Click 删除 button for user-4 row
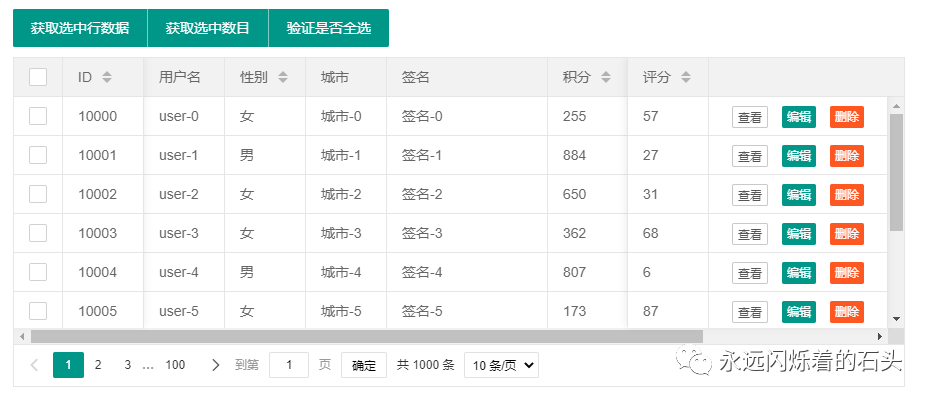 pyautogui.click(x=847, y=273)
